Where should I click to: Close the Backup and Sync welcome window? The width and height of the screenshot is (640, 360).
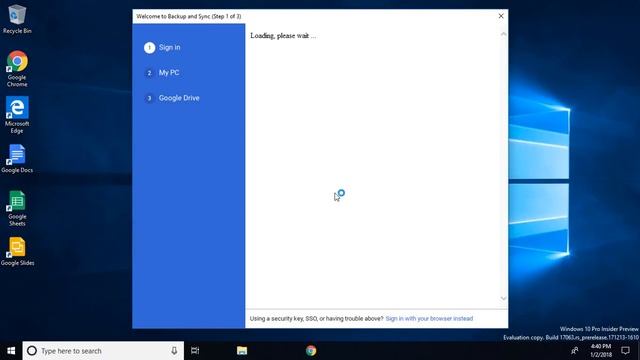coord(501,16)
